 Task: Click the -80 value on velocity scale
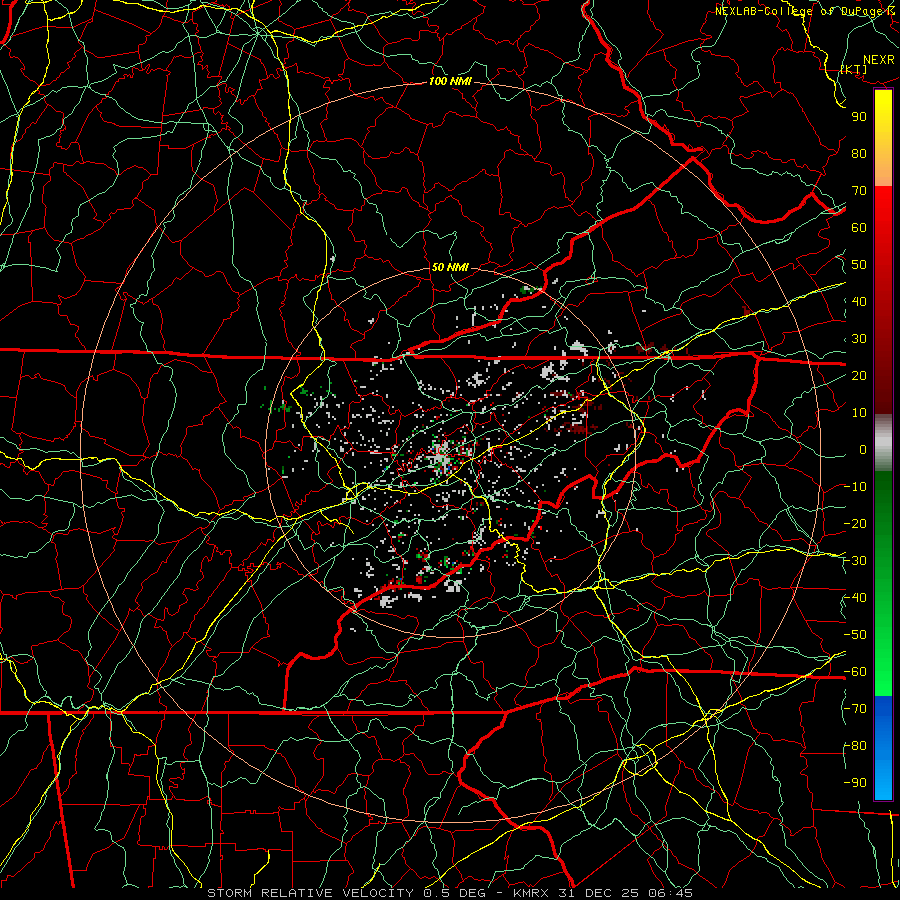tap(855, 746)
